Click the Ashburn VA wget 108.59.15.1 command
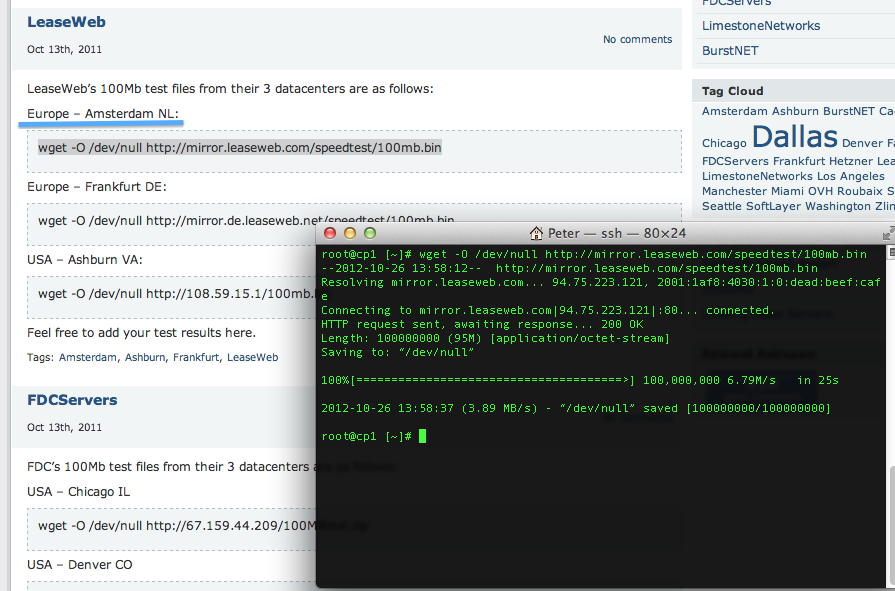The height and width of the screenshot is (591, 895). coord(177,294)
